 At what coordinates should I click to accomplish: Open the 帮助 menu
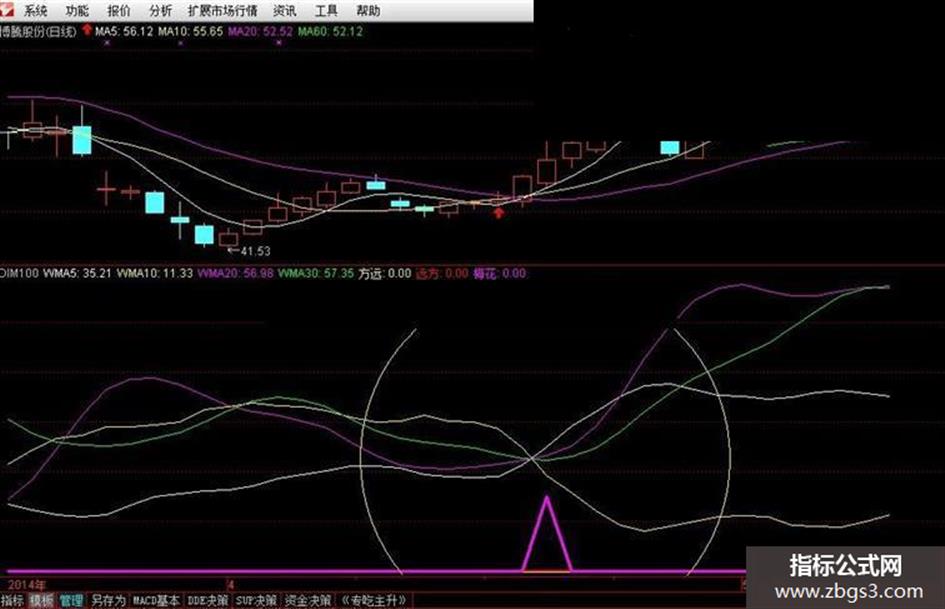tap(368, 10)
